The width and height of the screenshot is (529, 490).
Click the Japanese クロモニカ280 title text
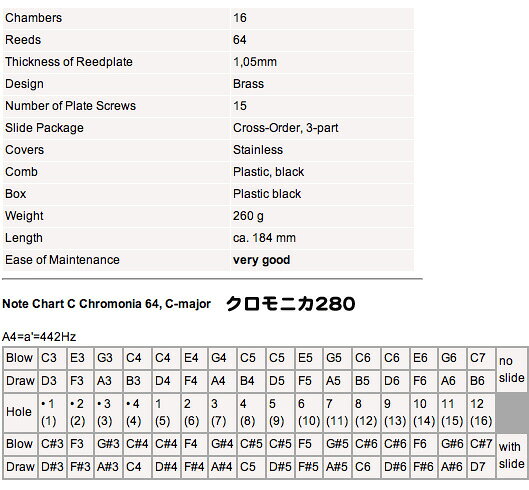click(x=290, y=303)
